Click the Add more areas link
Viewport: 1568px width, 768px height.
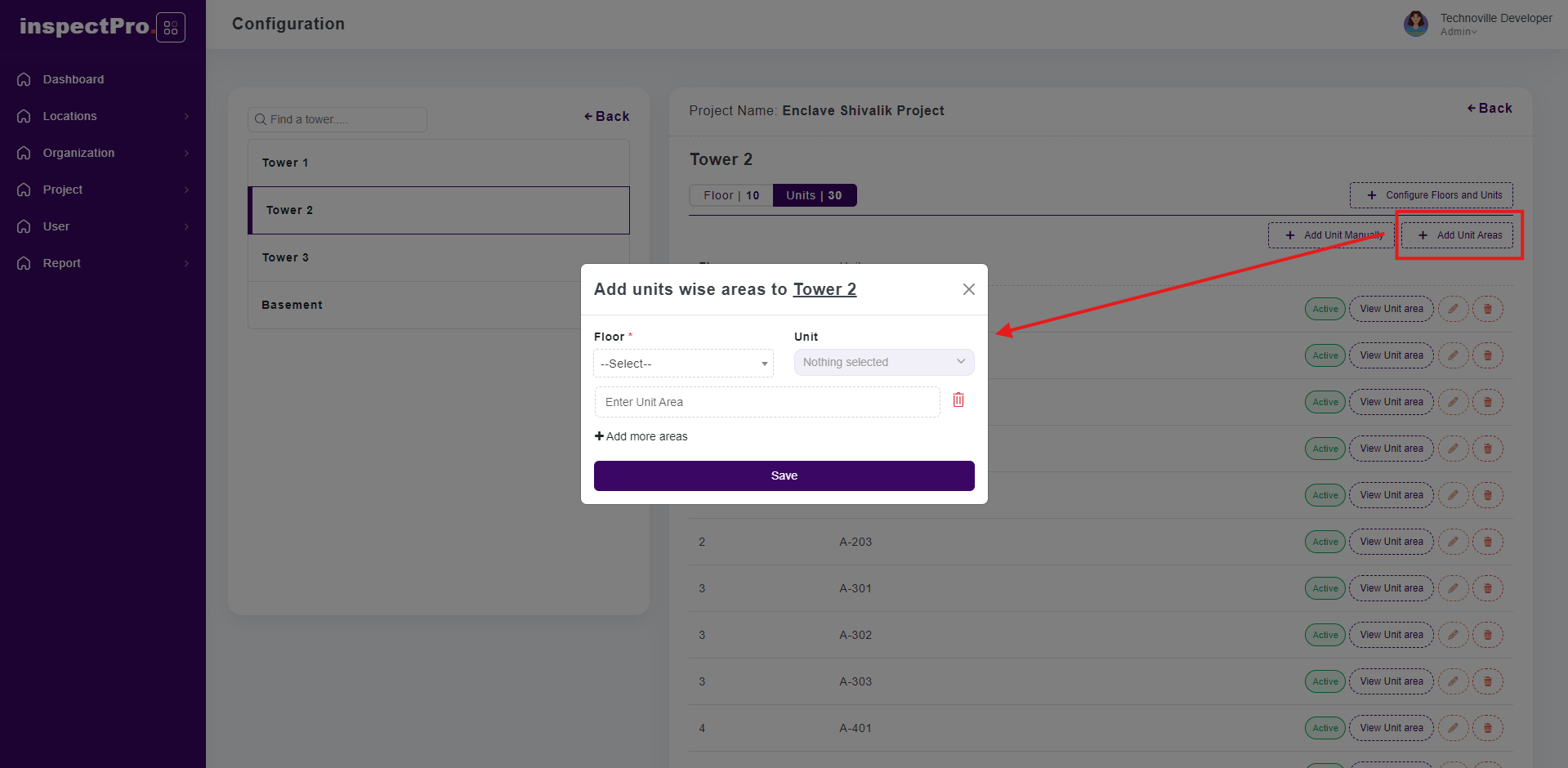tap(641, 436)
